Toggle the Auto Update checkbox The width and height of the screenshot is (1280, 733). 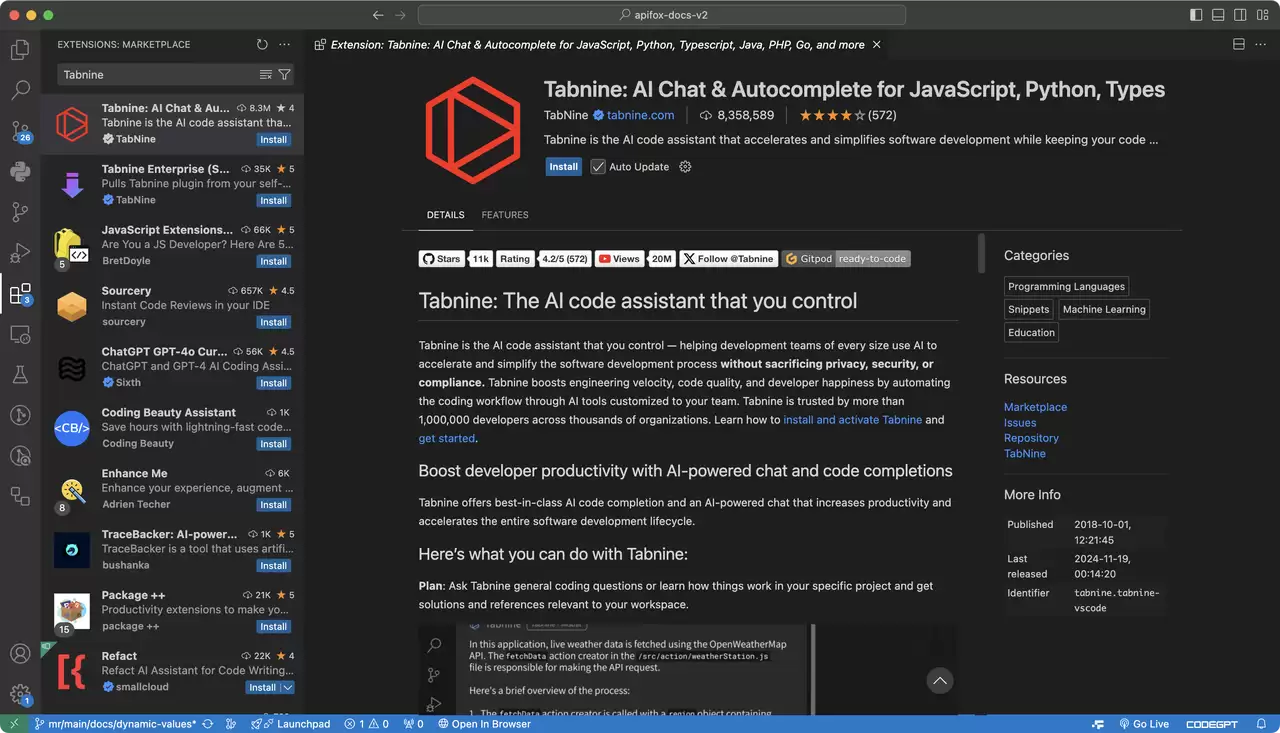(598, 167)
